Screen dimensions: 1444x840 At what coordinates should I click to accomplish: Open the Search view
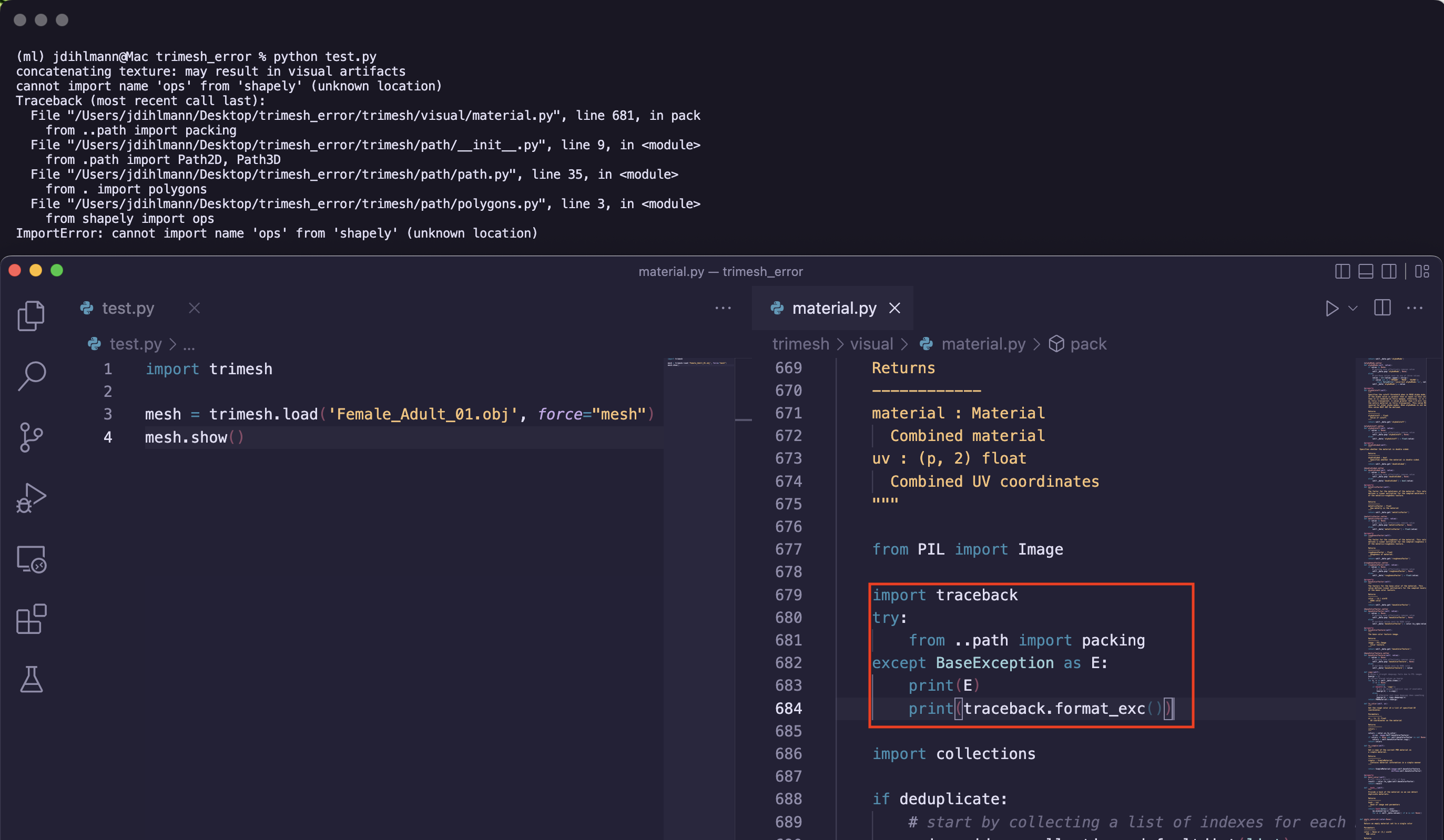pos(33,376)
